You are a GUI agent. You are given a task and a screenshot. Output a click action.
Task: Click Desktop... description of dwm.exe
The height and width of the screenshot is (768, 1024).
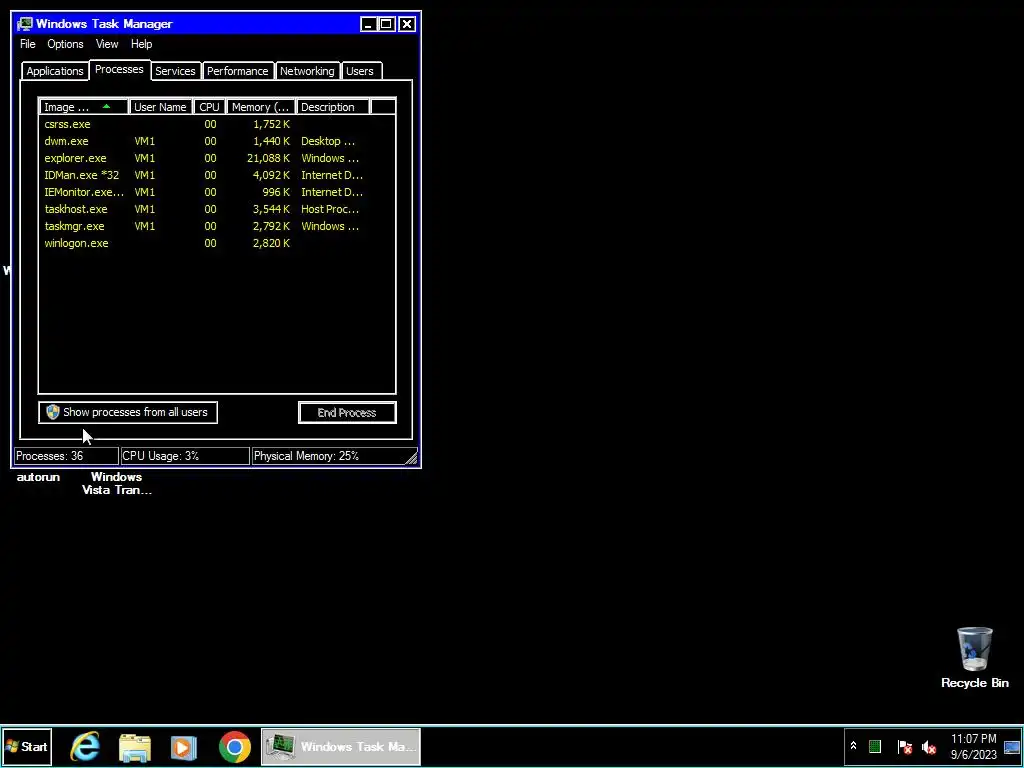click(x=328, y=141)
